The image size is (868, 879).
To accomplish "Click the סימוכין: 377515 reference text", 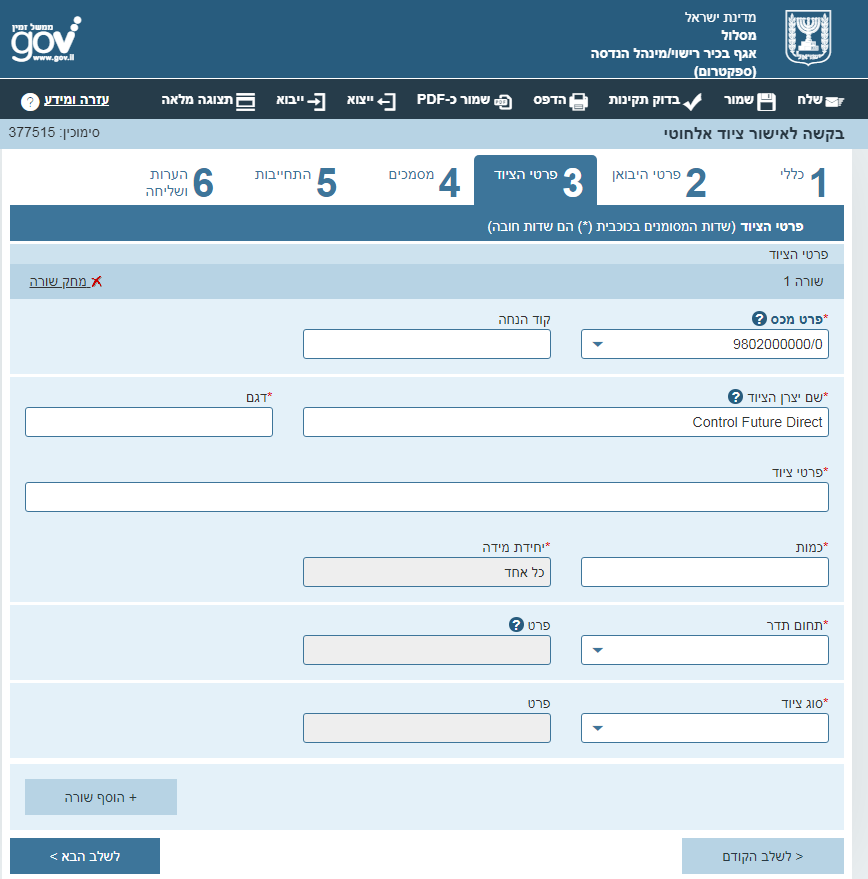I will tap(54, 132).
